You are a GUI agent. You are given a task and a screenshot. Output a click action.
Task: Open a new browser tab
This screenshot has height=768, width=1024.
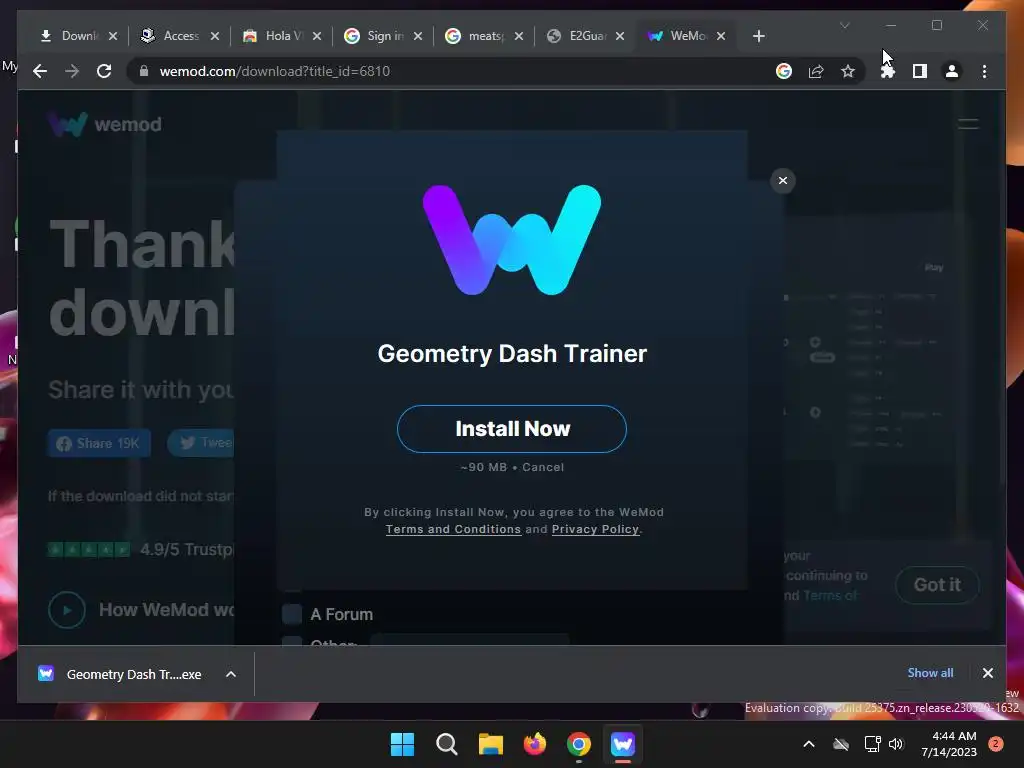(758, 36)
